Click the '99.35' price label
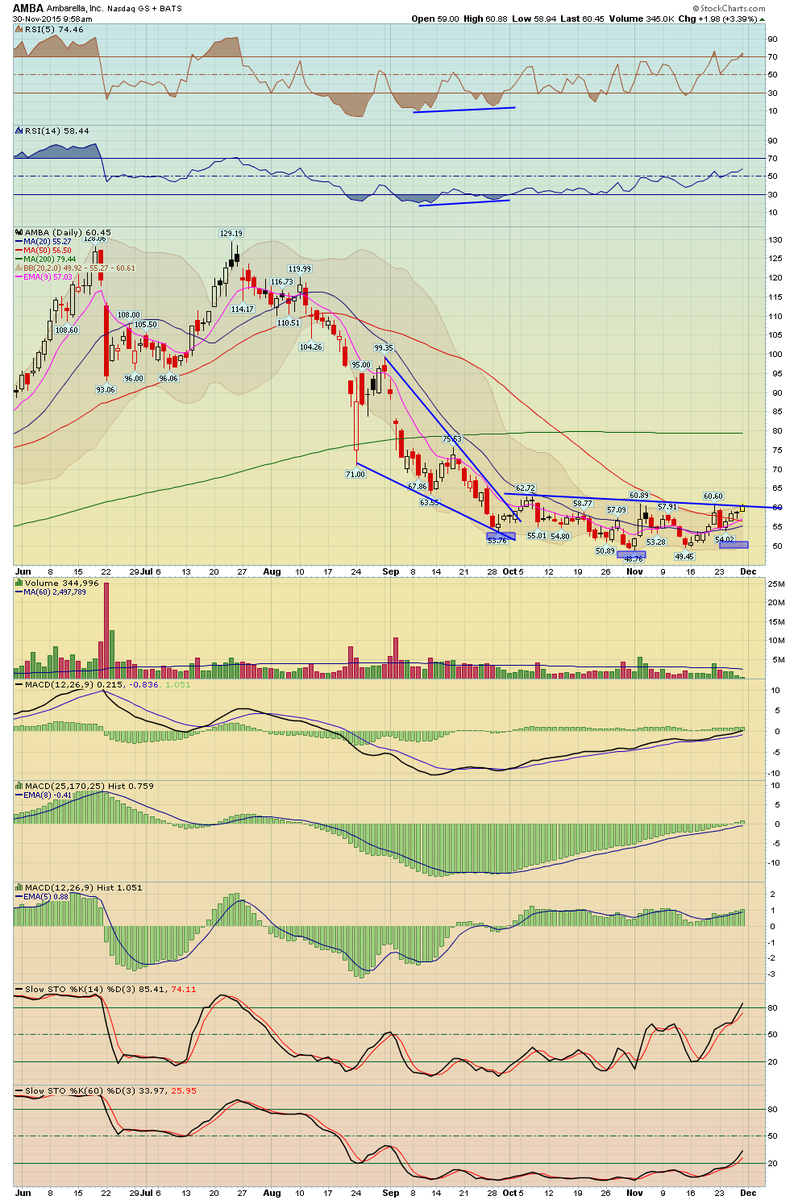 coord(385,347)
